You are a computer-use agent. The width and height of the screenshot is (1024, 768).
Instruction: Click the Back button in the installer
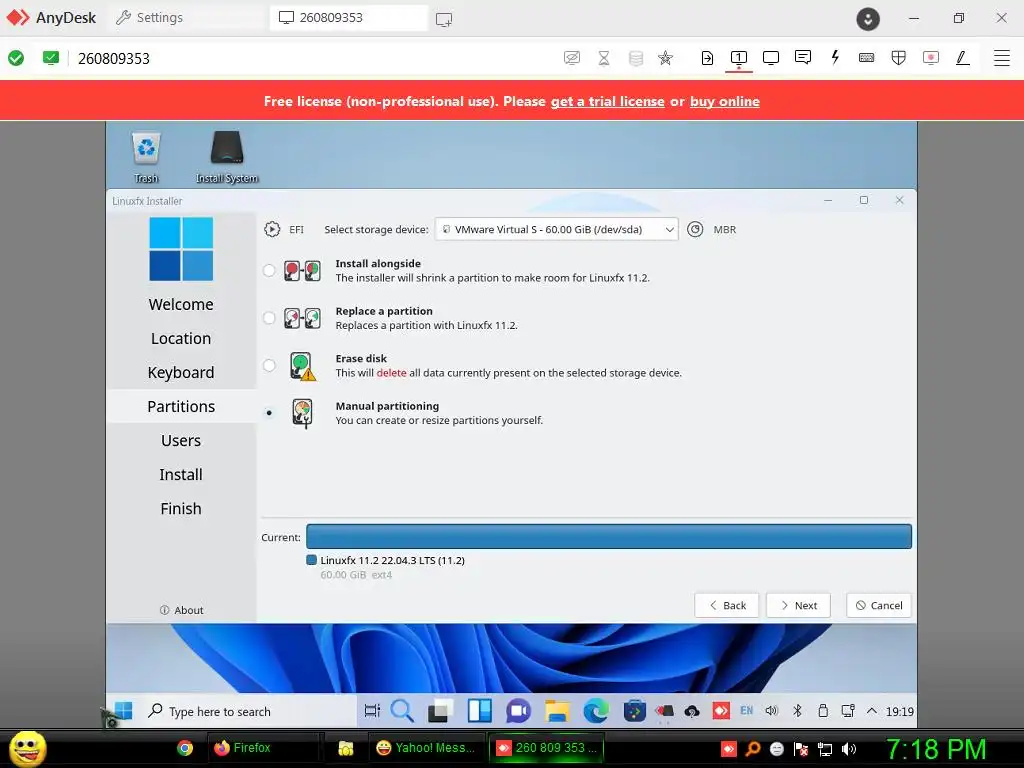[x=726, y=605]
